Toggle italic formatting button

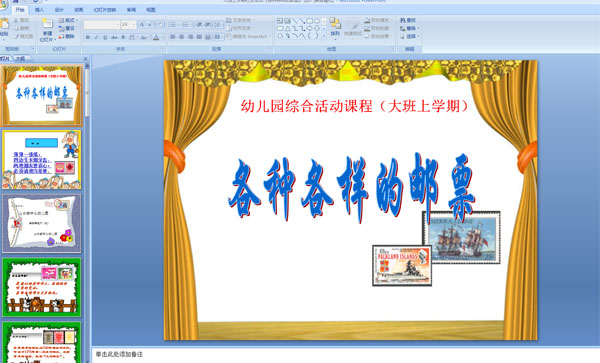(96, 37)
